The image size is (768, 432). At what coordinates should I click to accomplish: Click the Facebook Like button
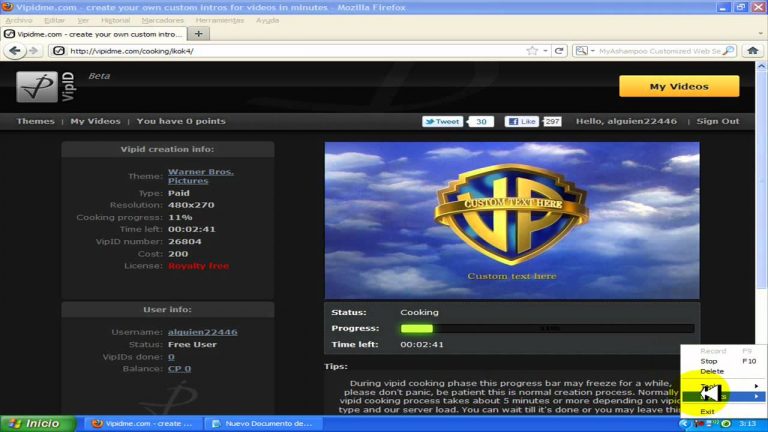click(522, 121)
